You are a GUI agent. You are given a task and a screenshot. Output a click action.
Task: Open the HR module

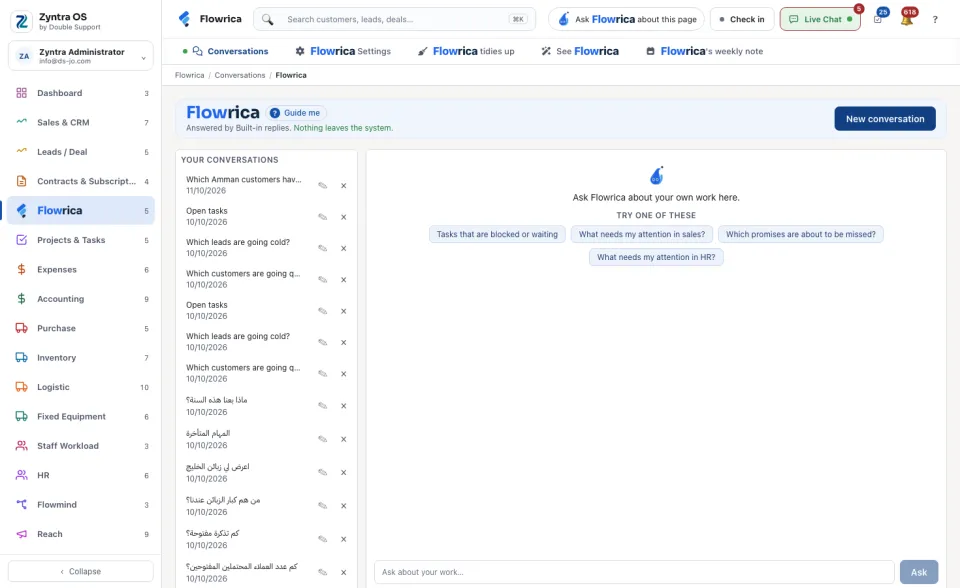point(81,475)
